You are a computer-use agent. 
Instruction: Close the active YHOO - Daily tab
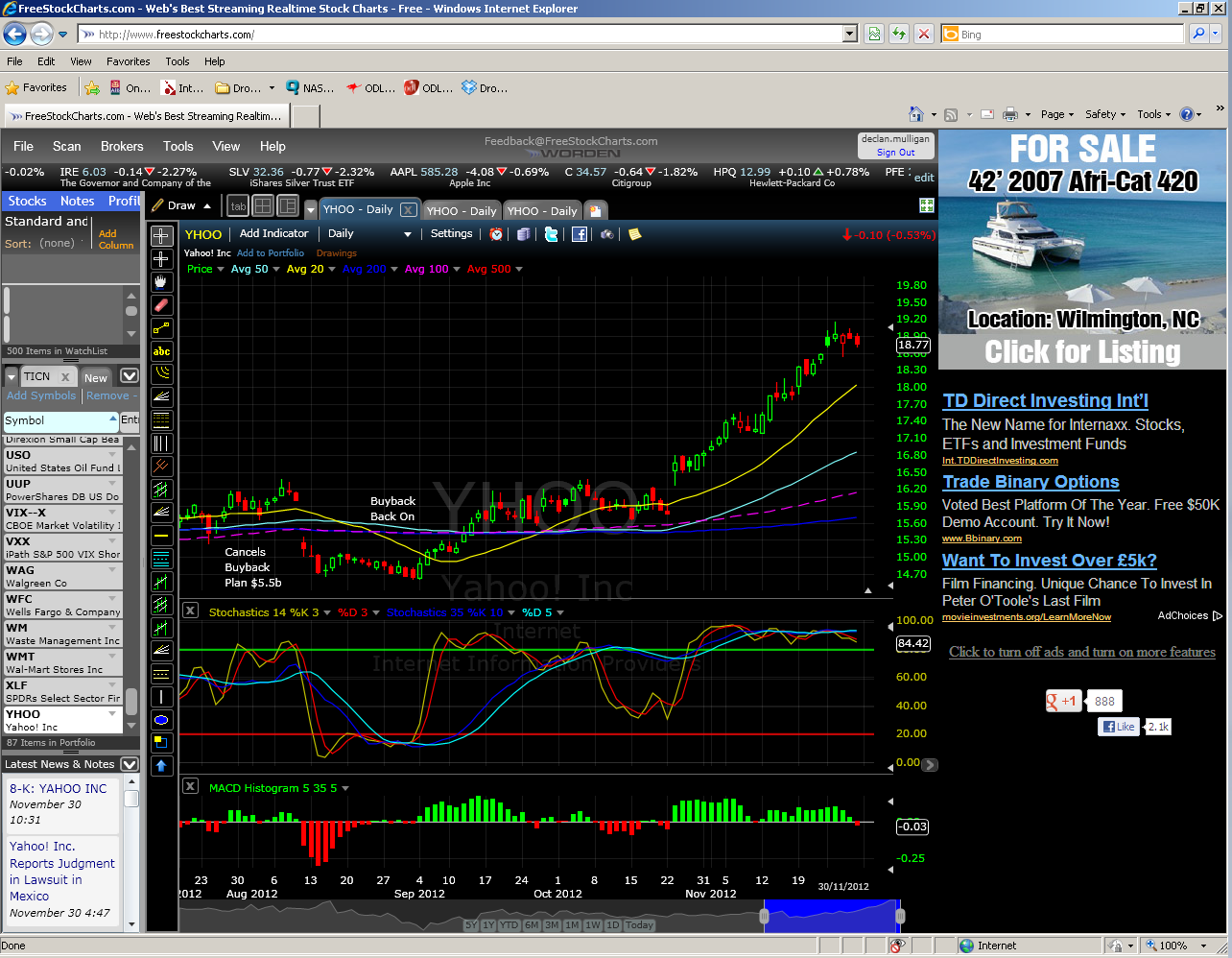(x=408, y=209)
